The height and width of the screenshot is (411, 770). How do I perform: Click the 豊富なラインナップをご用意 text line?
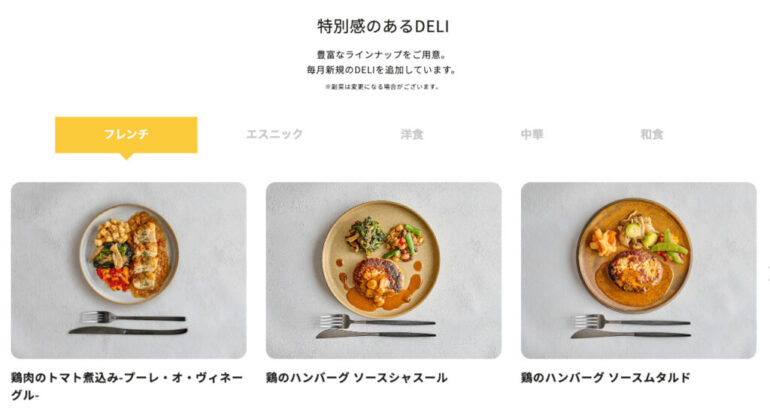[382, 55]
